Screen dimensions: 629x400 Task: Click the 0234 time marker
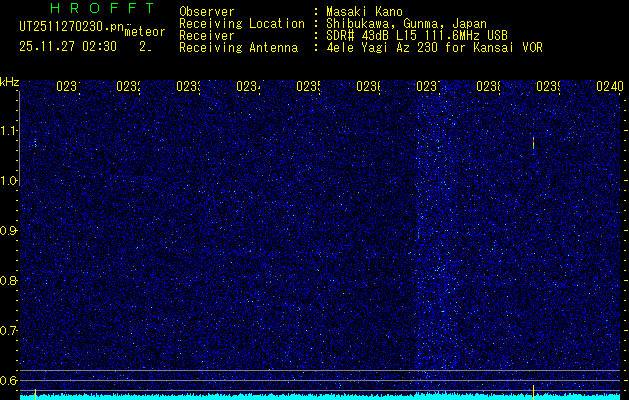(x=248, y=86)
